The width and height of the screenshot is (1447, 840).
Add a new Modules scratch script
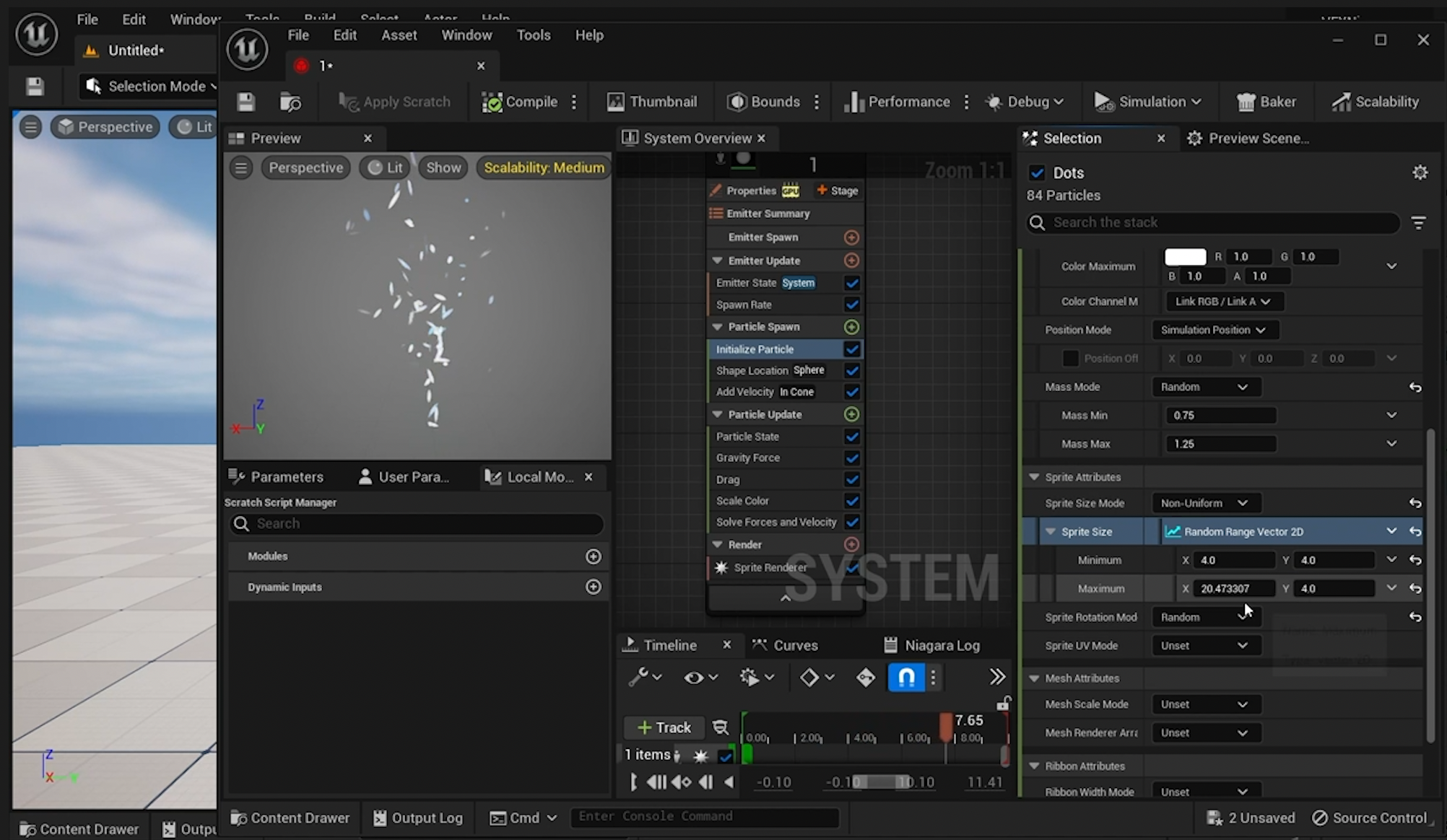pos(593,556)
